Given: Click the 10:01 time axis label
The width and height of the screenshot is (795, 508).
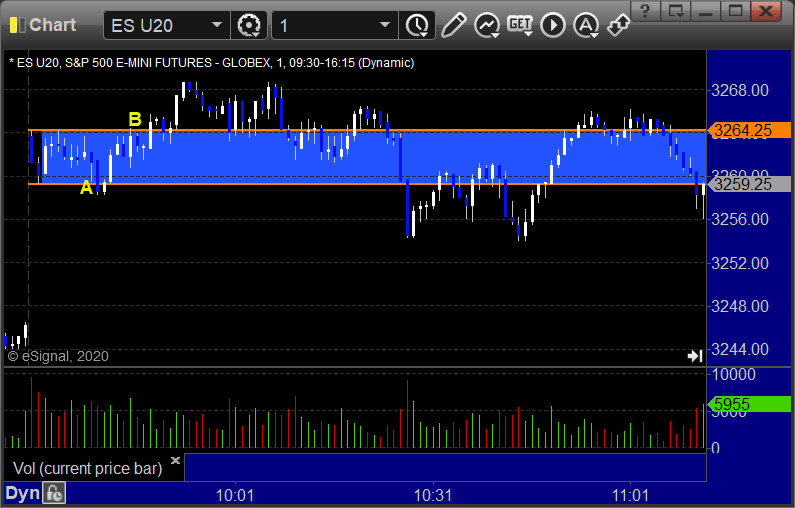Looking at the screenshot, I should (x=235, y=495).
